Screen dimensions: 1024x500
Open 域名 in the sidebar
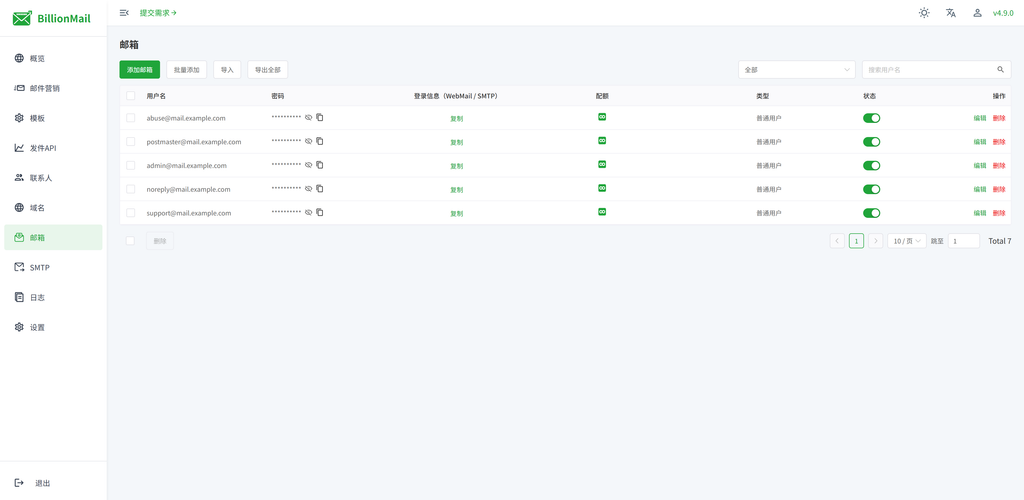[53, 208]
